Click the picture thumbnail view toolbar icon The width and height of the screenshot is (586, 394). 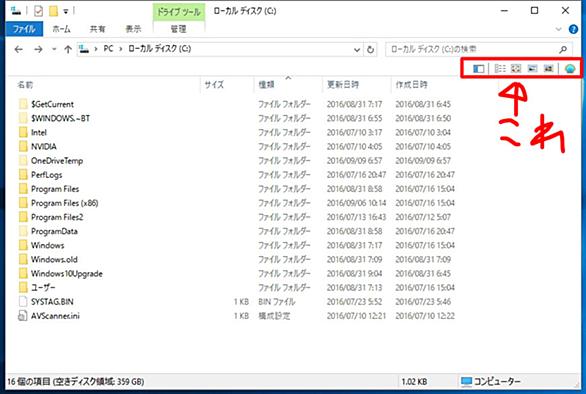click(x=548, y=68)
